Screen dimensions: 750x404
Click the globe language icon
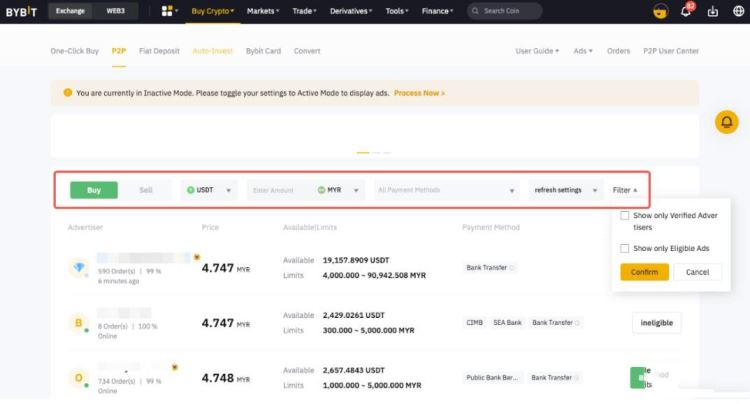coord(738,12)
